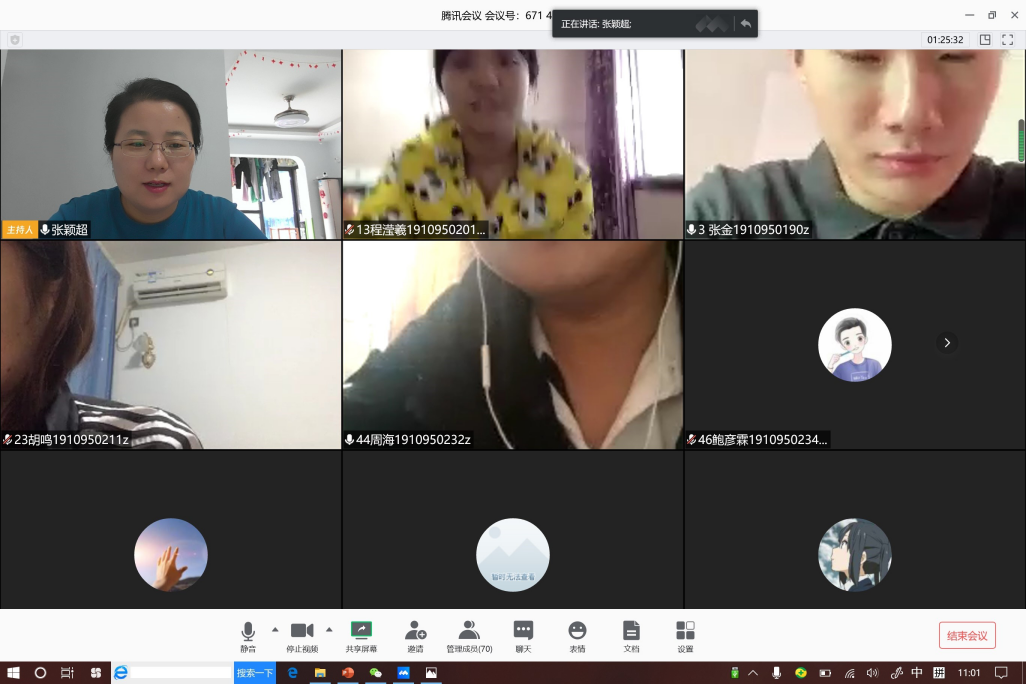The image size is (1026, 684).
Task: Open WeChat from the Windows taskbar
Action: pyautogui.click(x=376, y=673)
